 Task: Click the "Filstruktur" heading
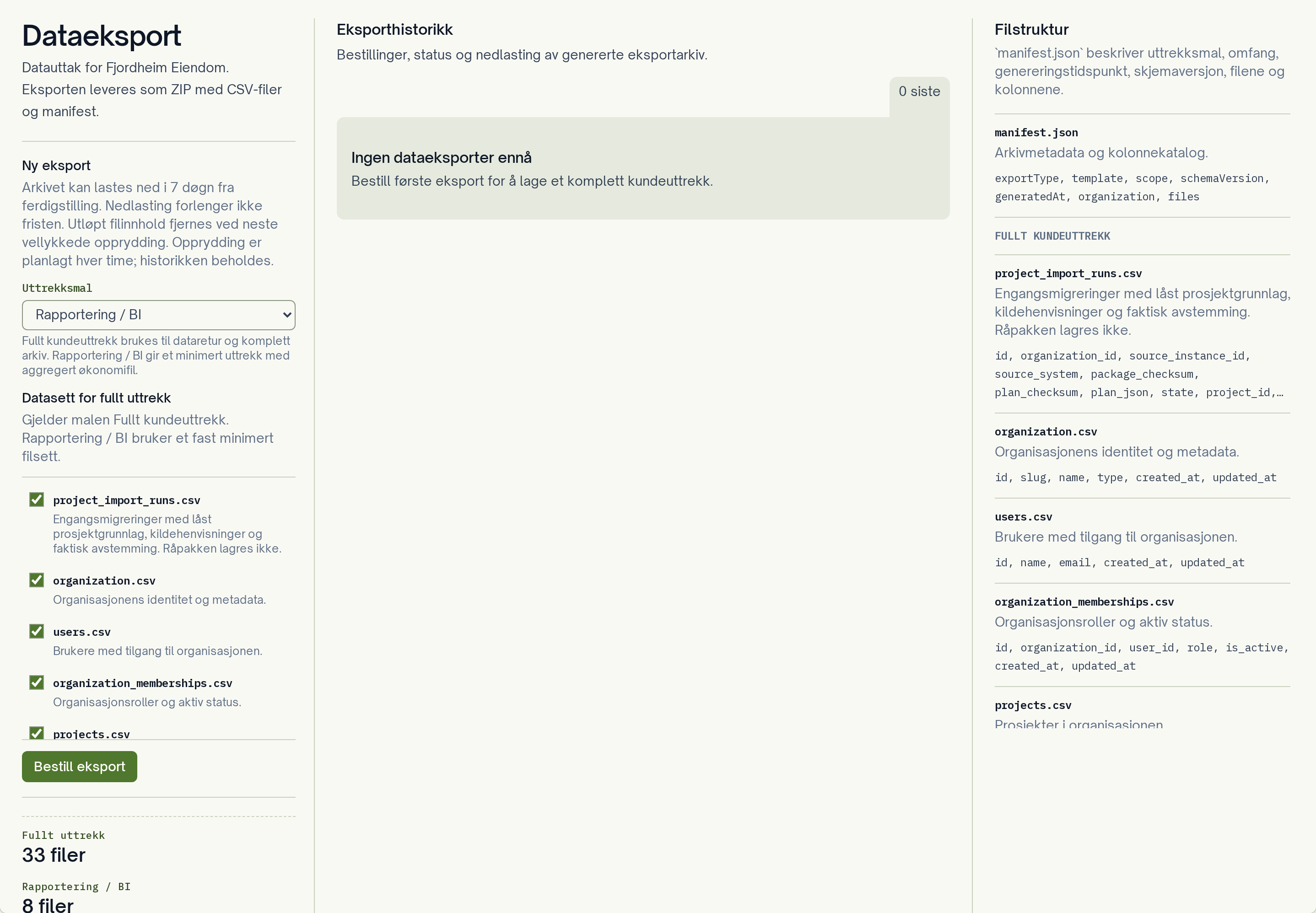point(1032,30)
